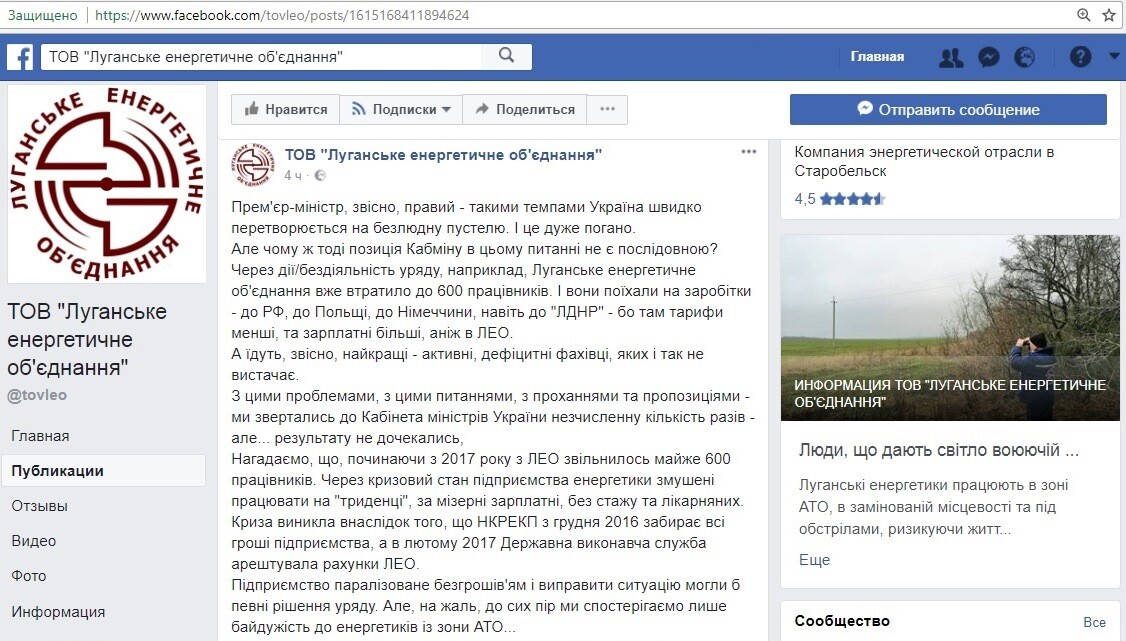Click the Еще link in info card
This screenshot has height=641, width=1126.
[x=814, y=559]
